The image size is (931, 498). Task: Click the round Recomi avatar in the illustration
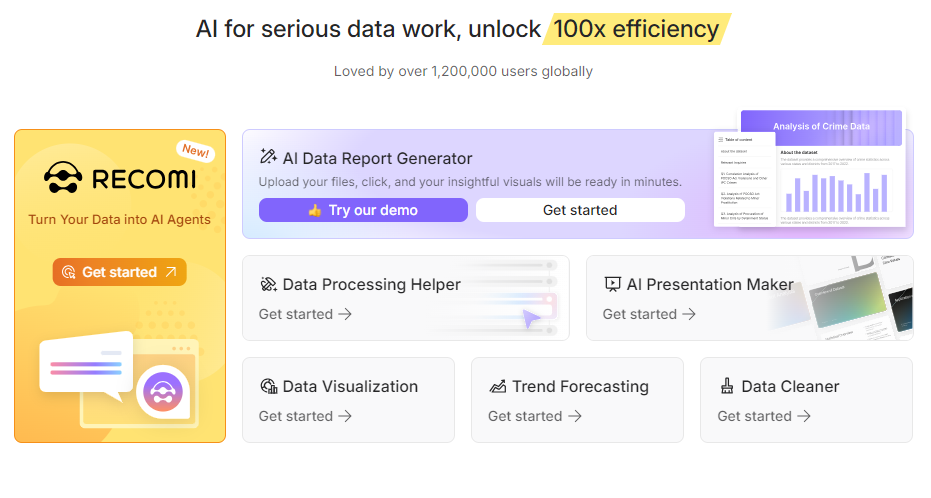(163, 392)
